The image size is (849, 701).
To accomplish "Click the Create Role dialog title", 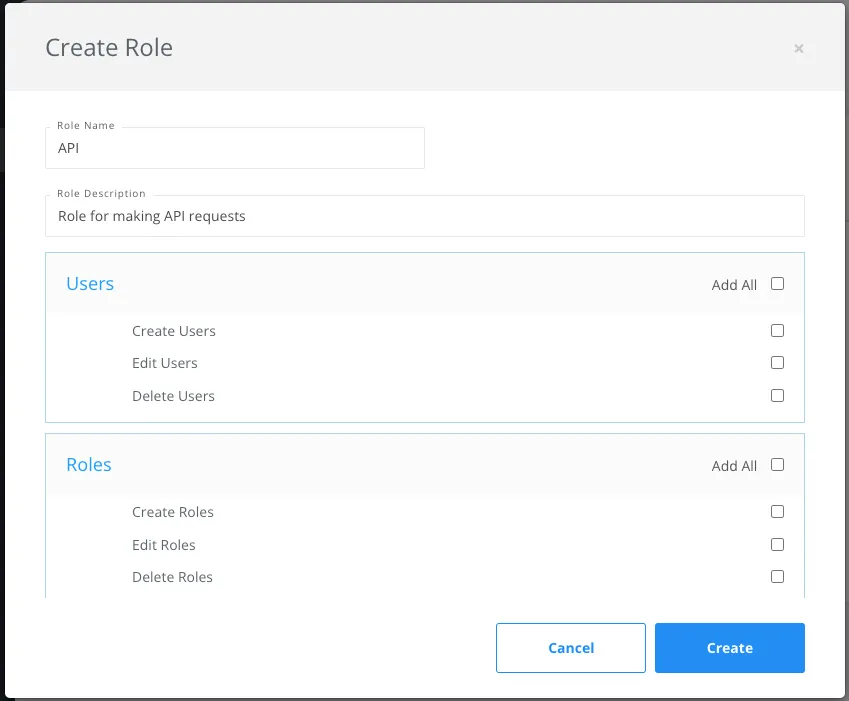I will click(x=108, y=47).
